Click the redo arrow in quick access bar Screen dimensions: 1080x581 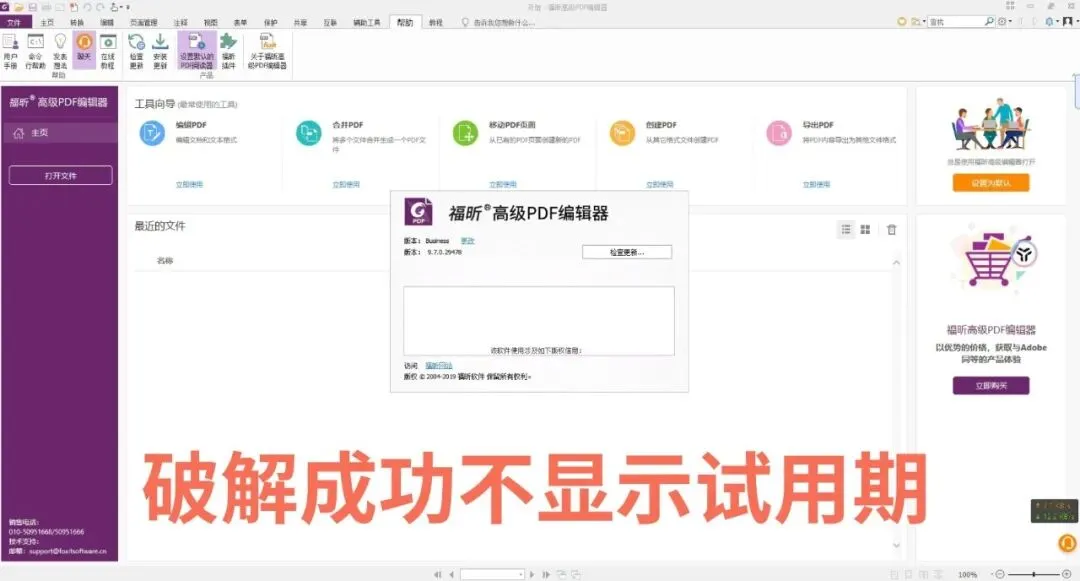click(101, 7)
